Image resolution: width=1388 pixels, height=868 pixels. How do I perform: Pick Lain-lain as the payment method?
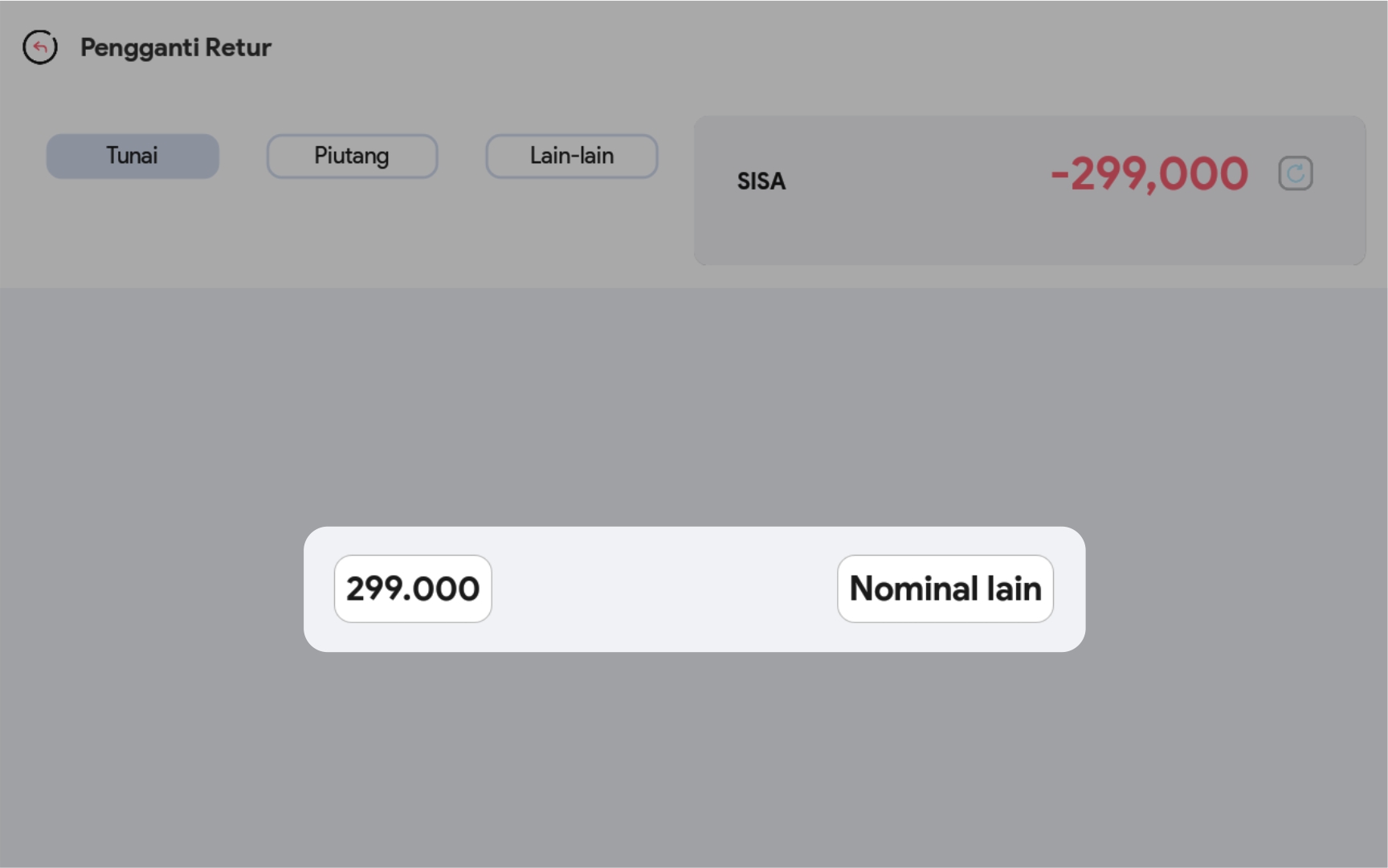pos(571,156)
